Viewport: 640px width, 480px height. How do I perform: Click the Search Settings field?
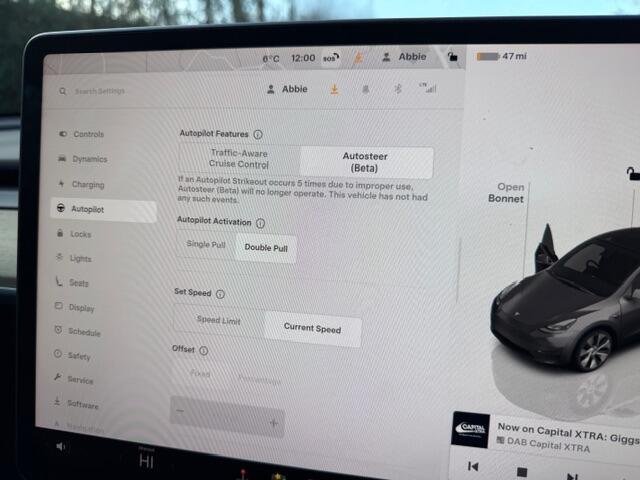tap(110, 91)
